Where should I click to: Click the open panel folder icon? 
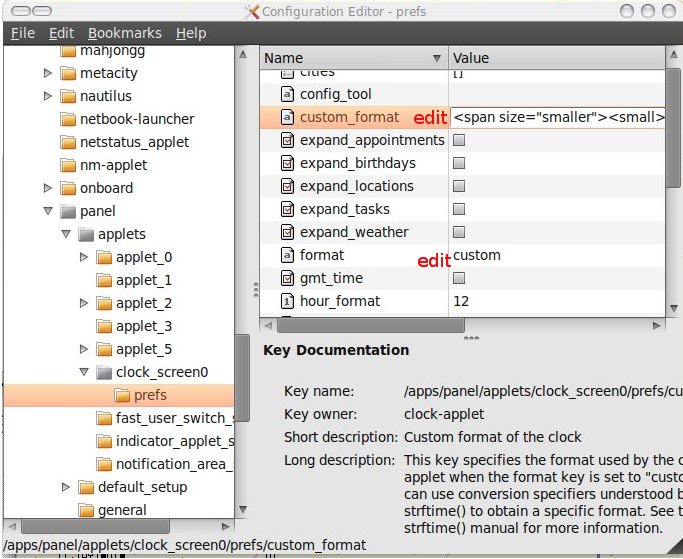tap(68, 211)
